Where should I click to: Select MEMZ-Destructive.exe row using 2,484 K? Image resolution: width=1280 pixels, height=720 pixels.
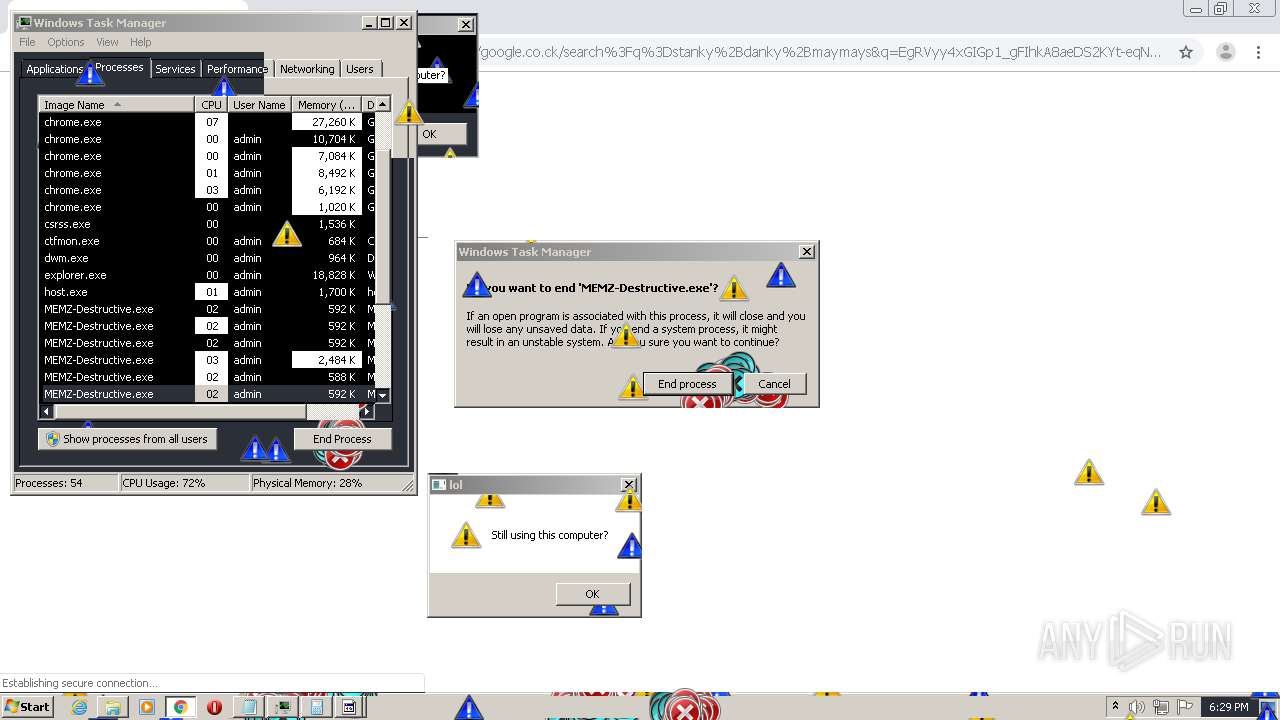207,360
